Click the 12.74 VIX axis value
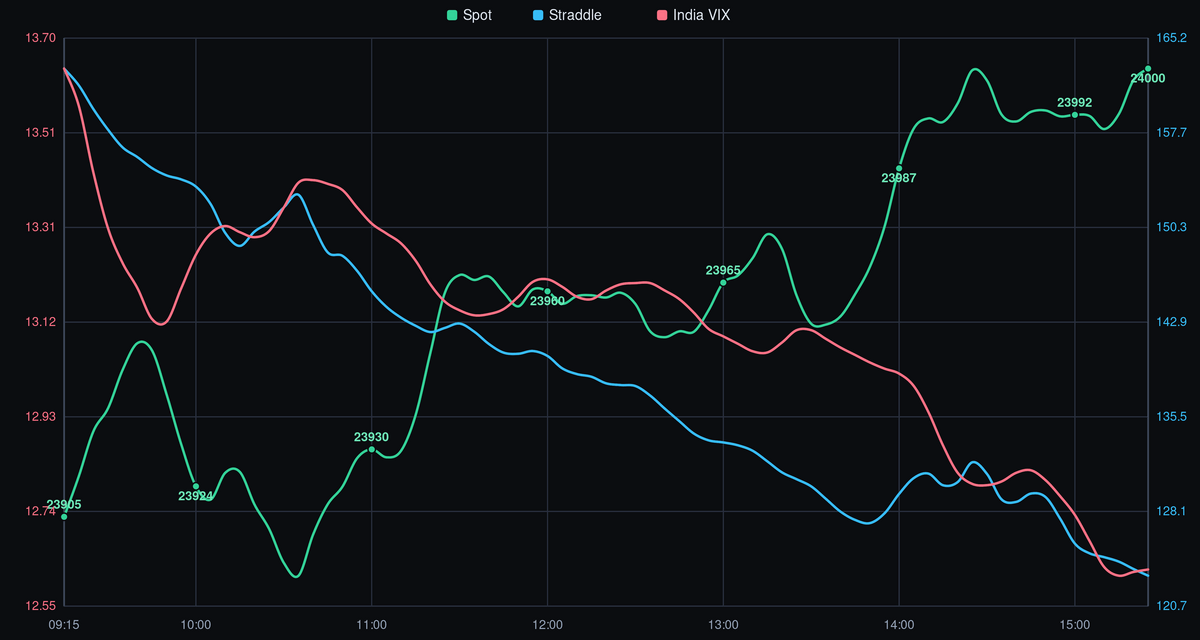 tap(42, 511)
